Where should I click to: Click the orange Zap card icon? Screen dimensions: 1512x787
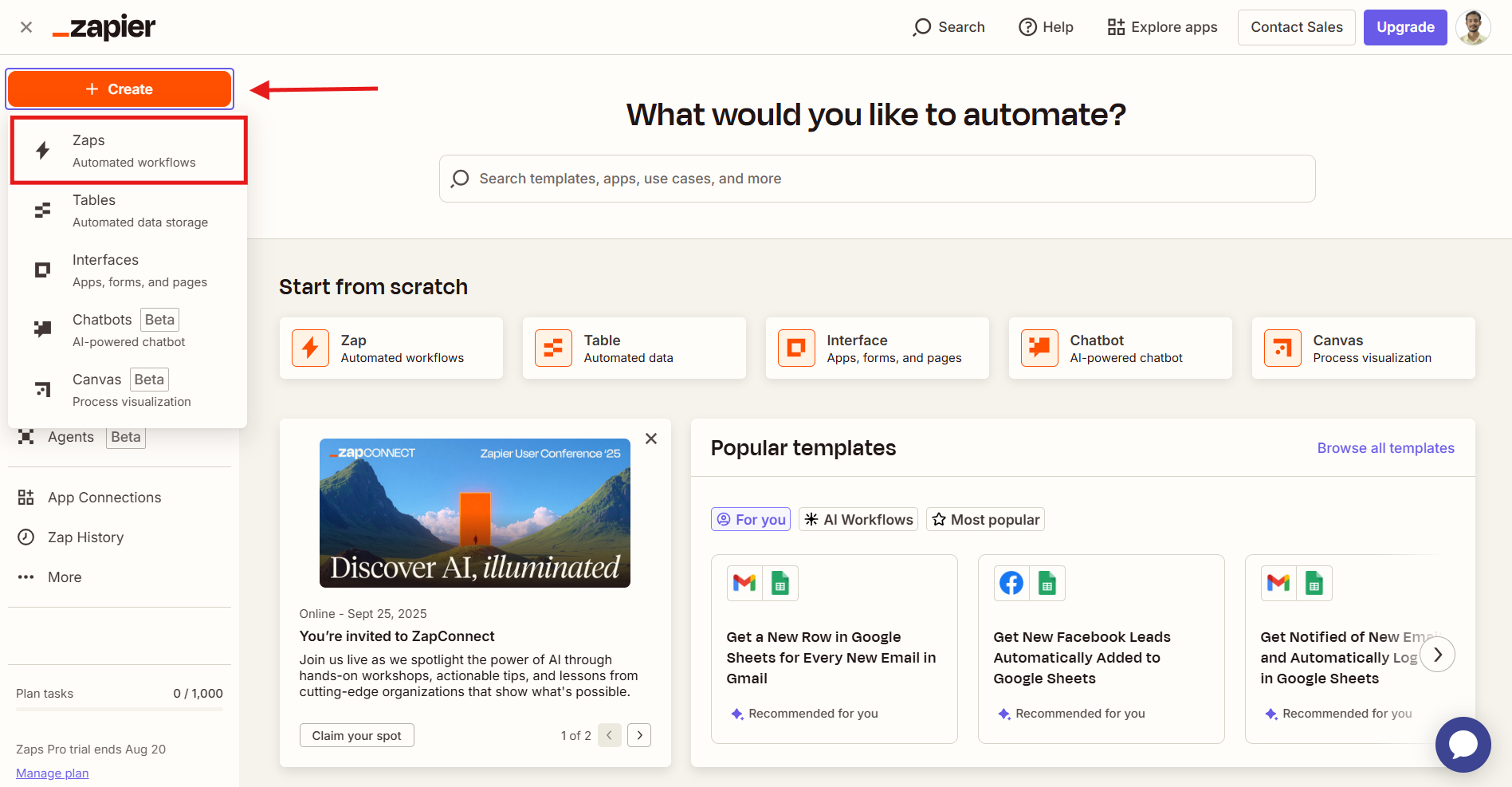point(311,348)
